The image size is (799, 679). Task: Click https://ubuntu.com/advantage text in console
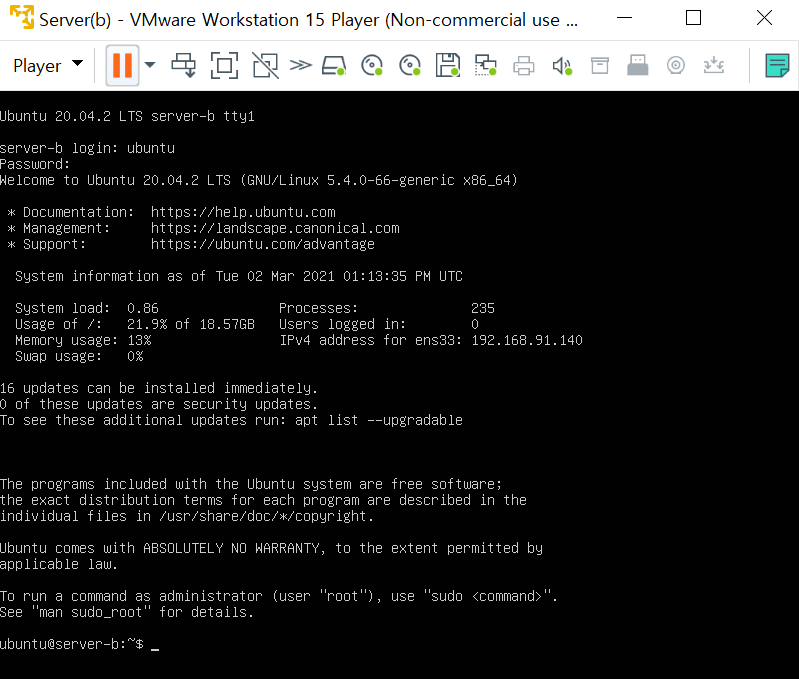(262, 244)
